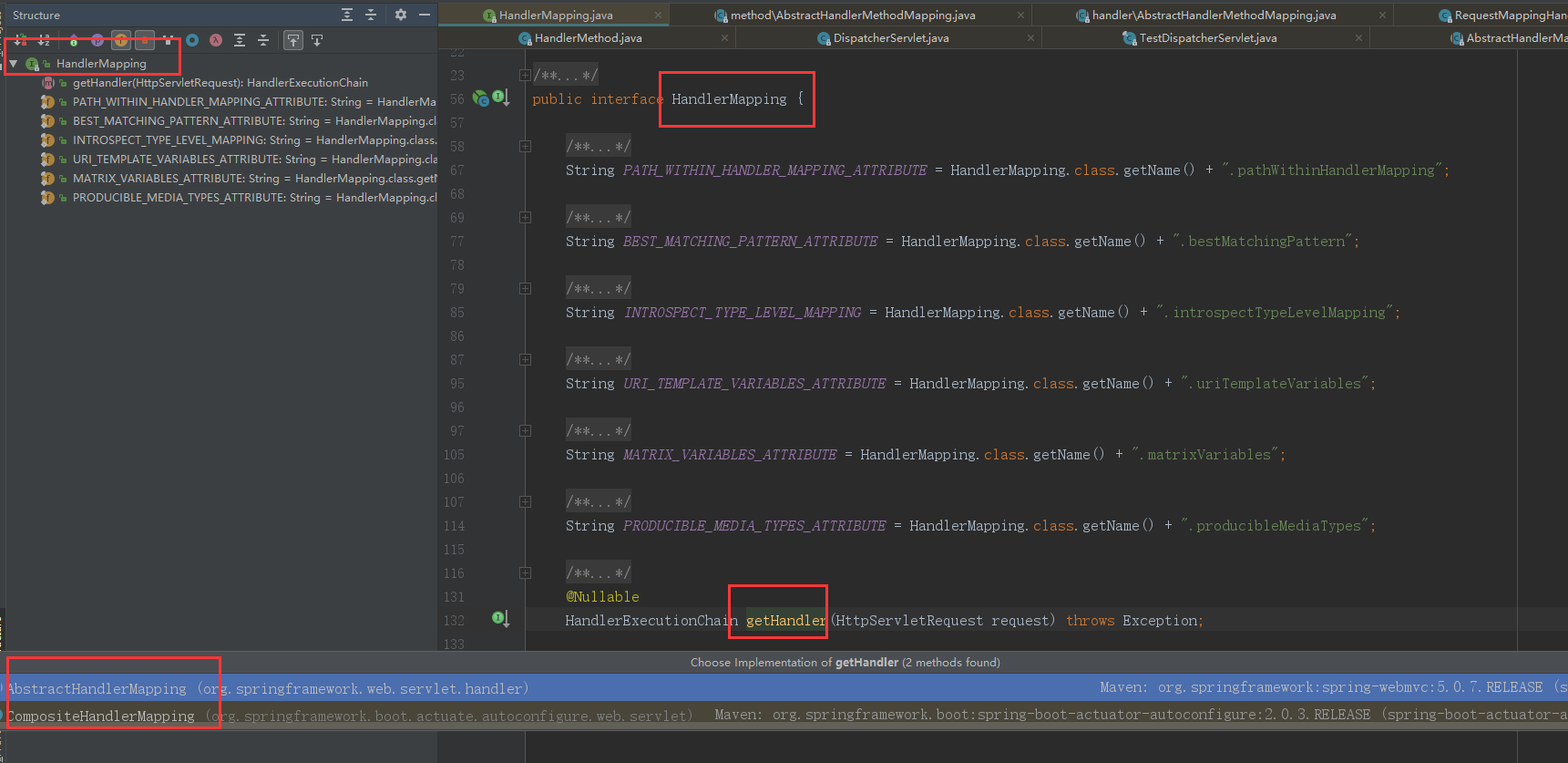Switch to HandlerMapping.java tab
This screenshot has height=763, width=1568.
coord(555,15)
